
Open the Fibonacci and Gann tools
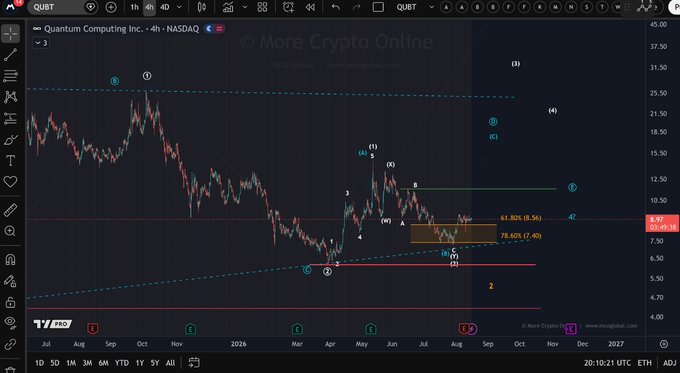click(x=10, y=75)
